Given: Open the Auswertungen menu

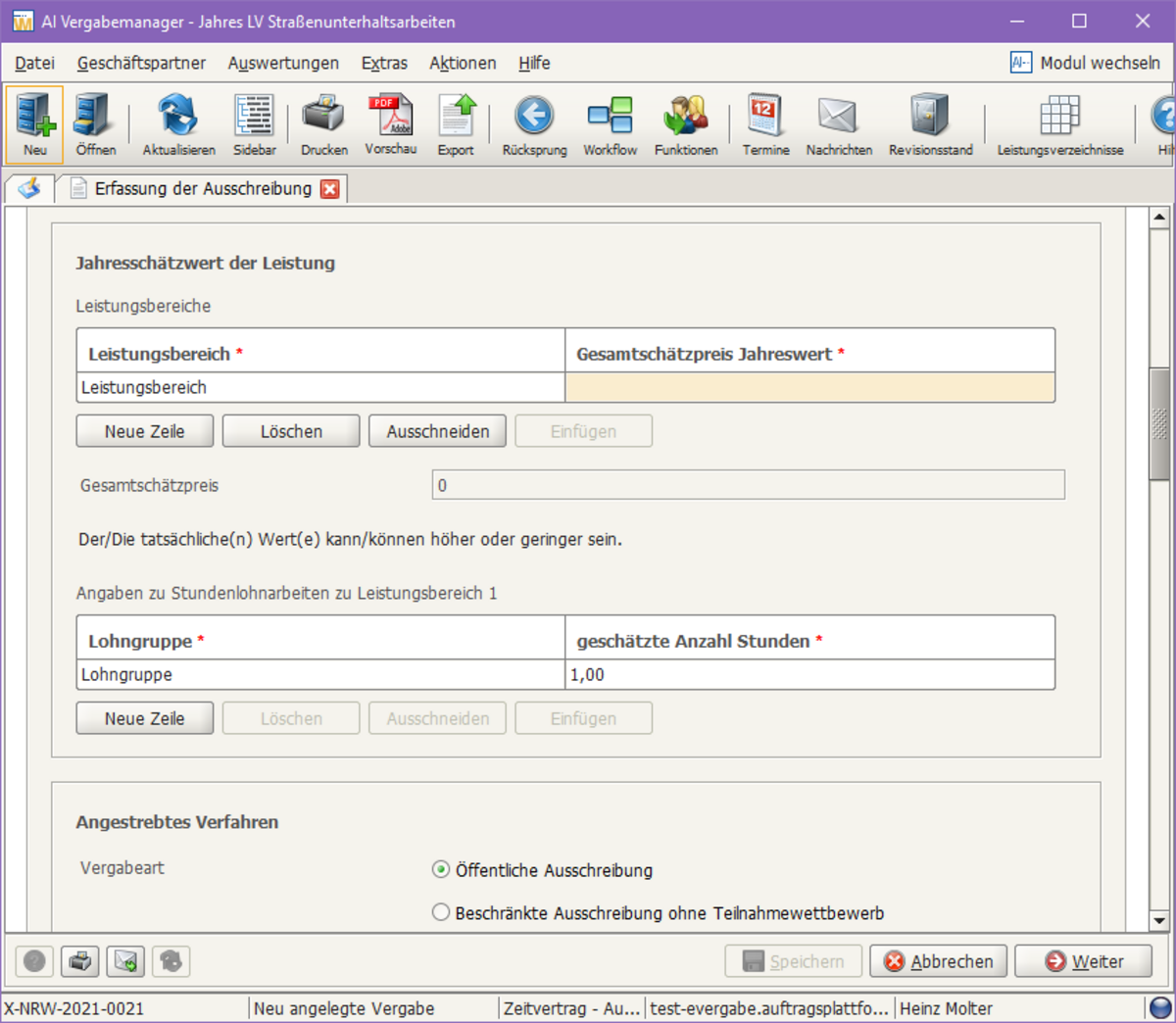Looking at the screenshot, I should coord(283,63).
